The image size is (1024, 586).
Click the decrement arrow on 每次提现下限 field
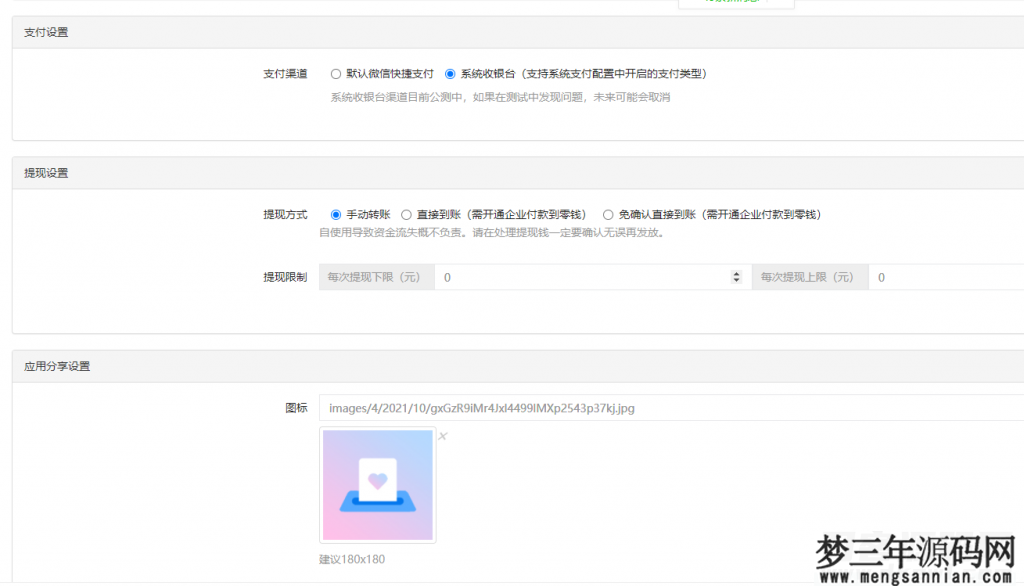pyautogui.click(x=735, y=280)
